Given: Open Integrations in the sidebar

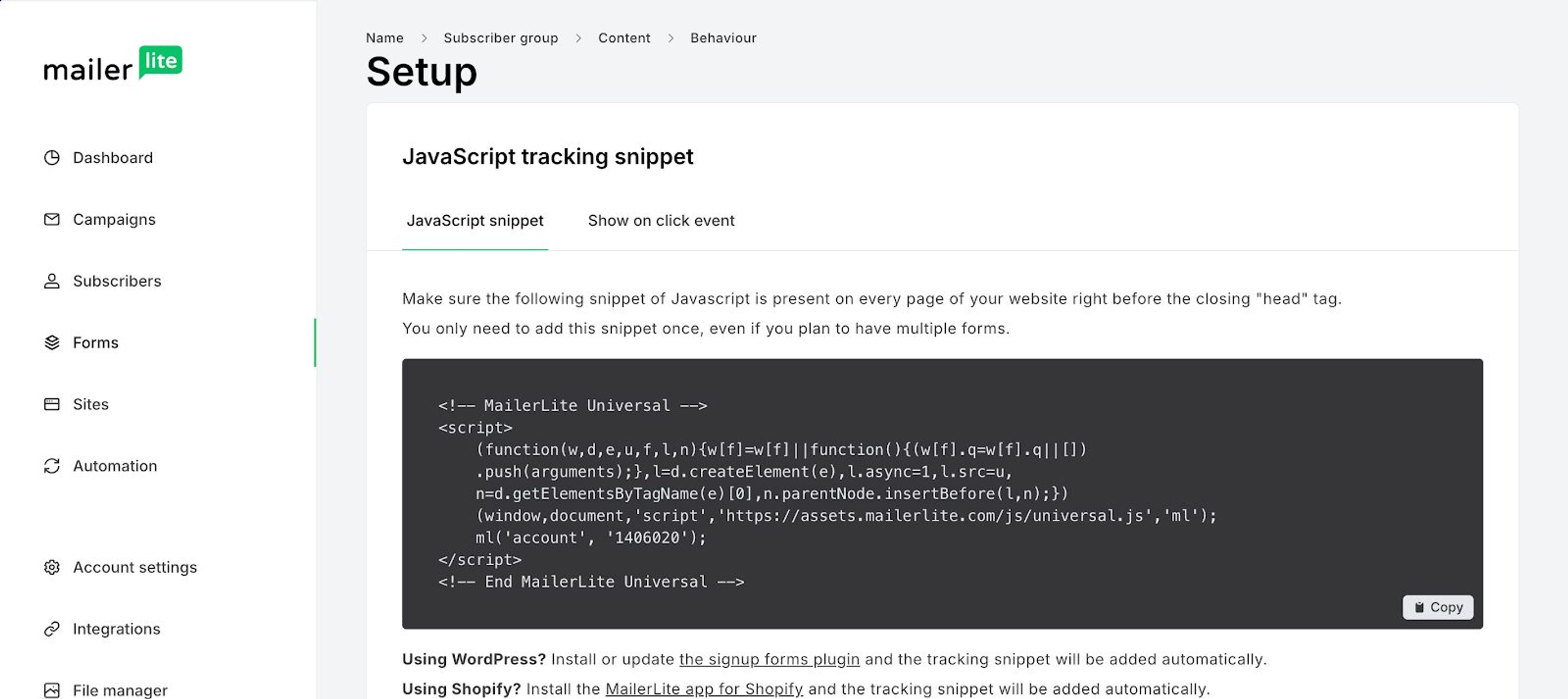Looking at the screenshot, I should coord(116,628).
